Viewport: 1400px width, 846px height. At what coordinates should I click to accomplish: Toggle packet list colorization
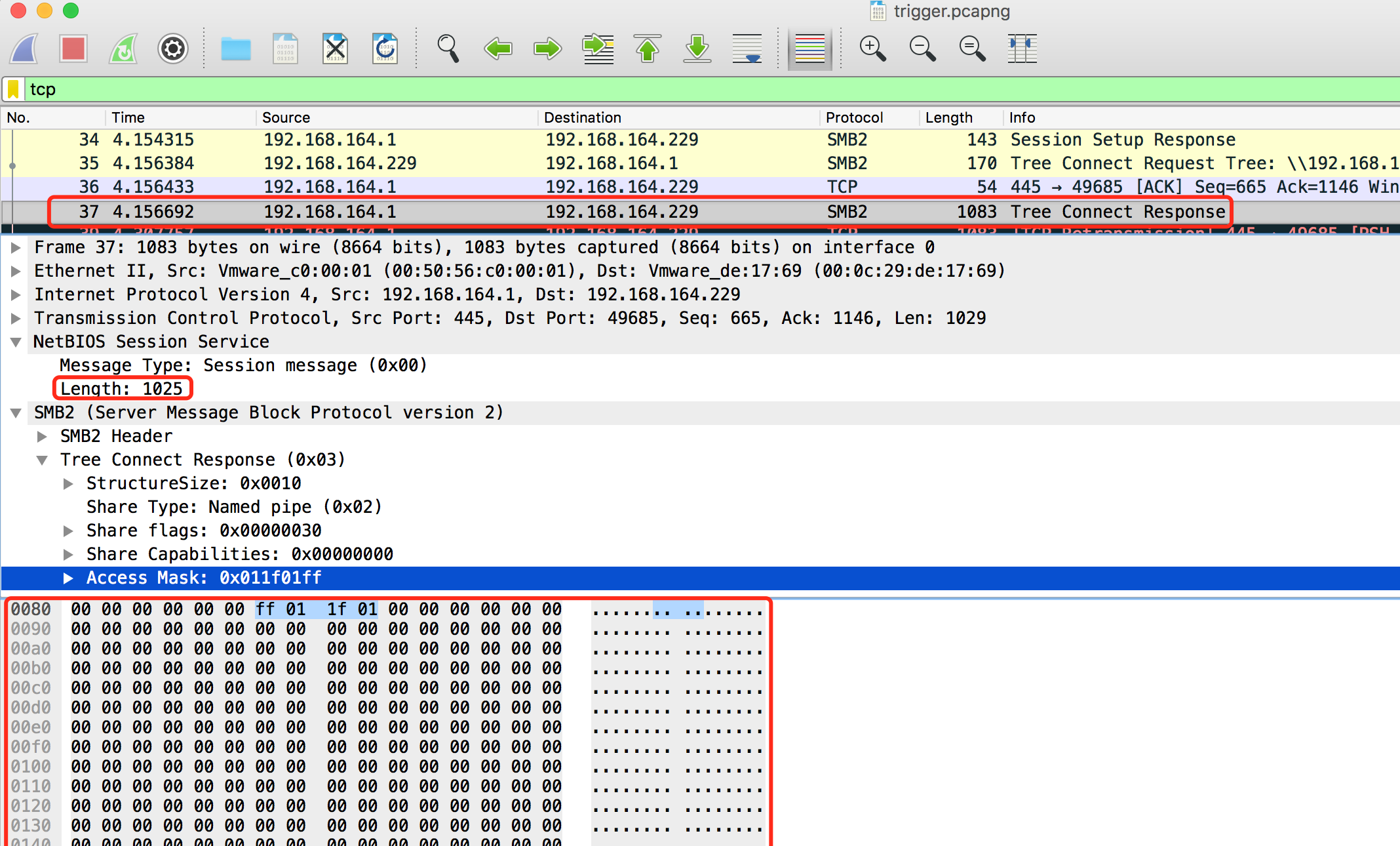coord(809,49)
